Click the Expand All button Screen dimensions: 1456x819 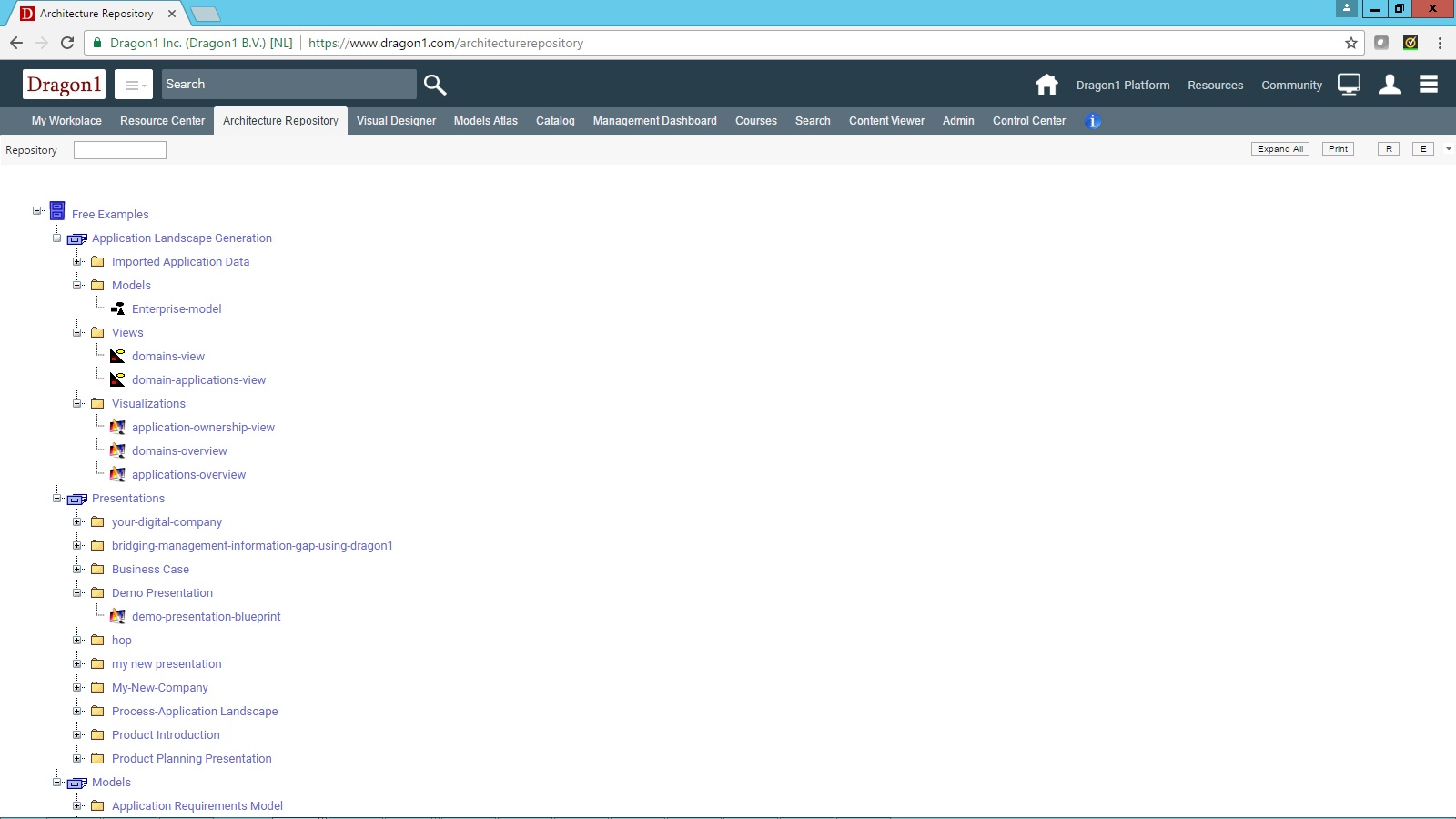click(x=1280, y=149)
